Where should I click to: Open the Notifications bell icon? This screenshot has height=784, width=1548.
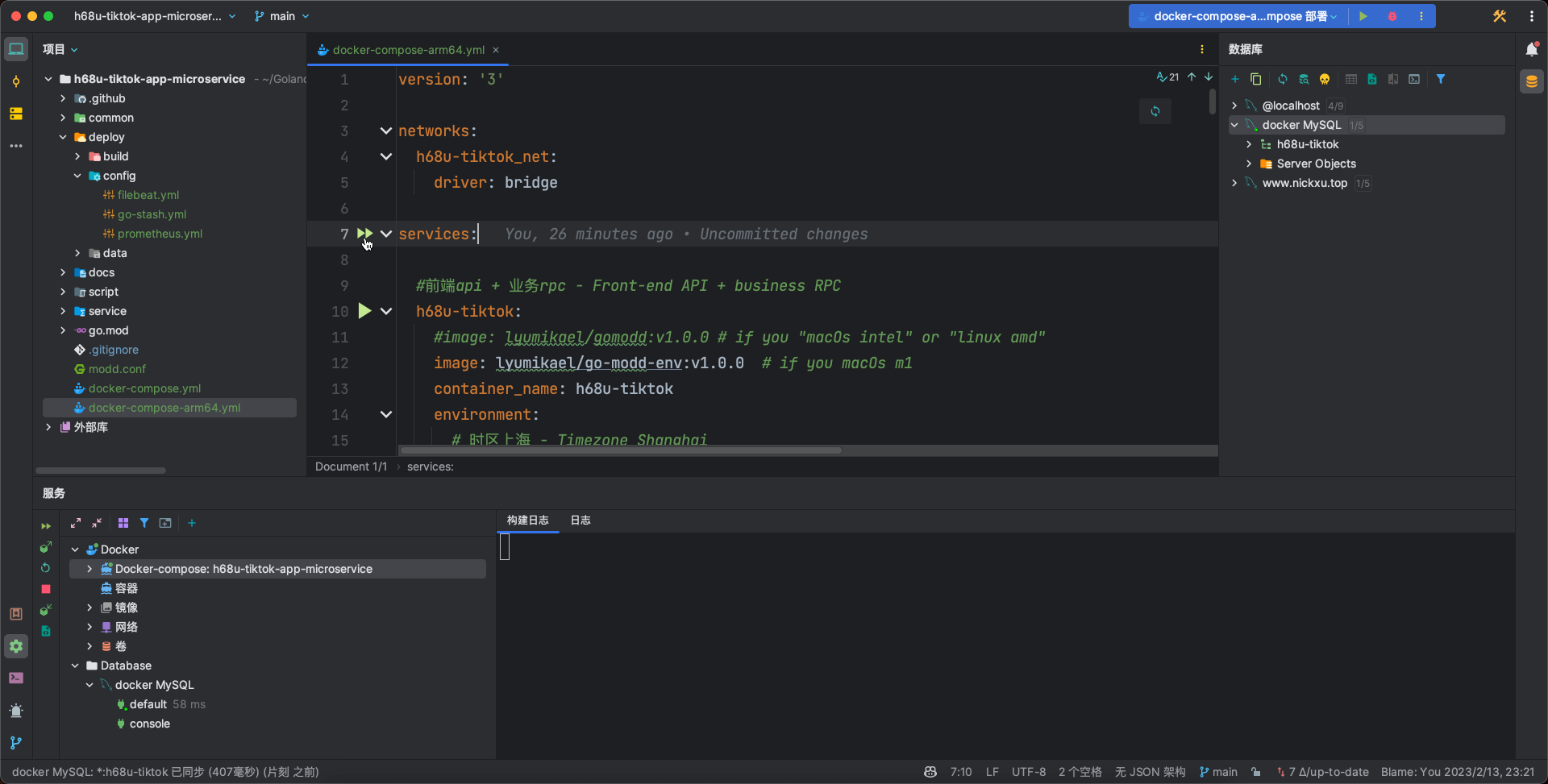tap(1532, 49)
